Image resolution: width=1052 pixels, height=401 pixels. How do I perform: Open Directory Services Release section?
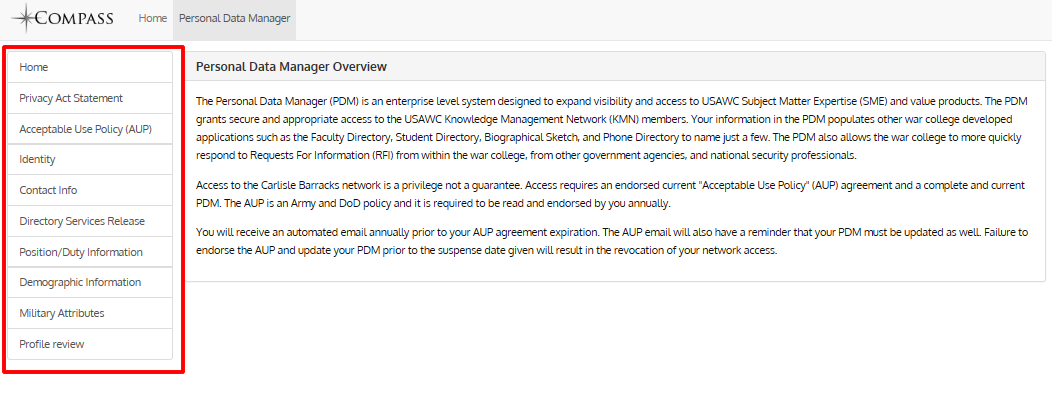[x=90, y=221]
